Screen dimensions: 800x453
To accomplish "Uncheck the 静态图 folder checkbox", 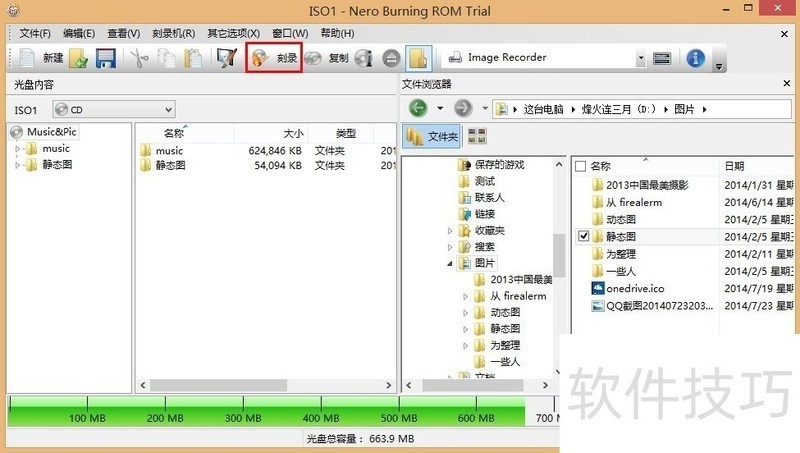I will click(x=584, y=236).
